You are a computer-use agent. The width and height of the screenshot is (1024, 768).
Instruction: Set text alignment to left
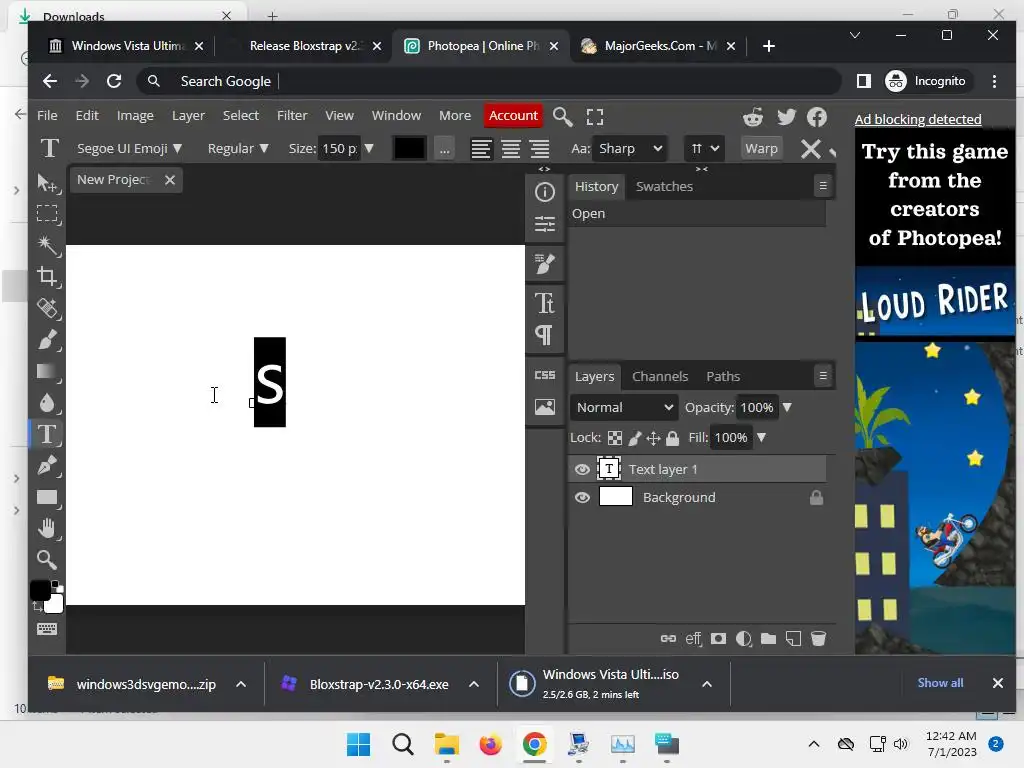click(x=481, y=149)
